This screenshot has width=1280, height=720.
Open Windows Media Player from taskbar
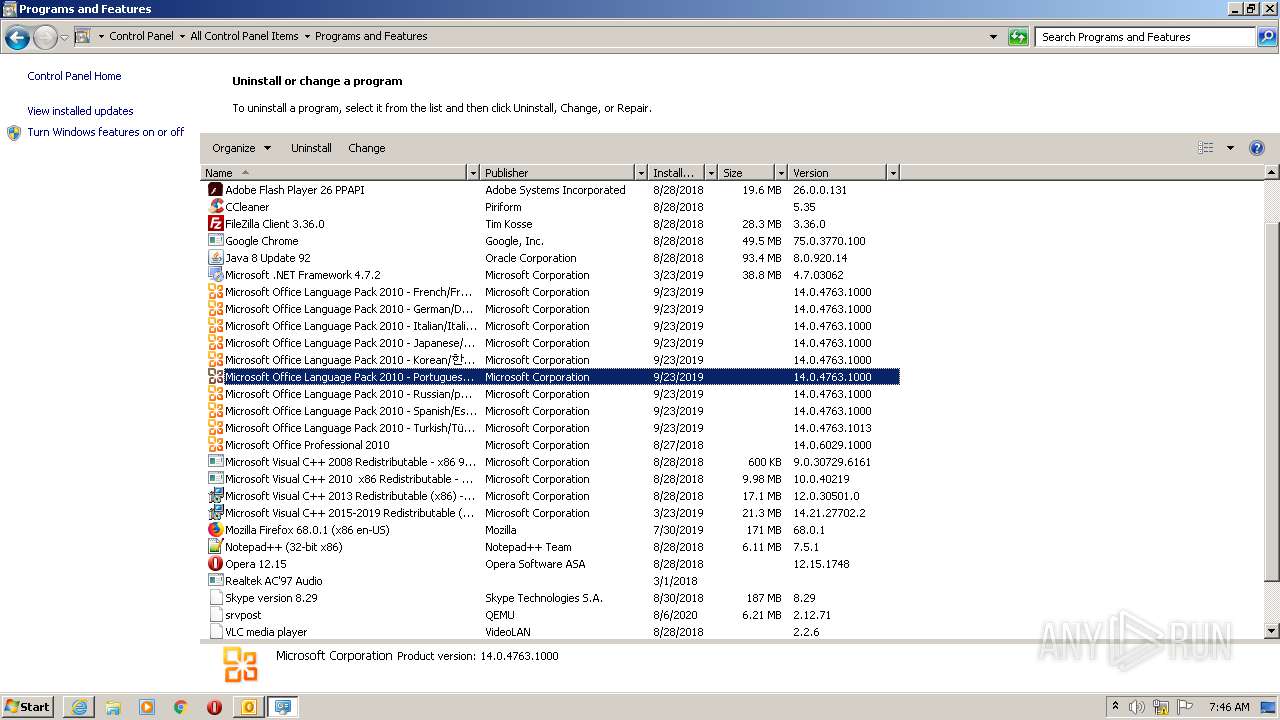point(147,707)
